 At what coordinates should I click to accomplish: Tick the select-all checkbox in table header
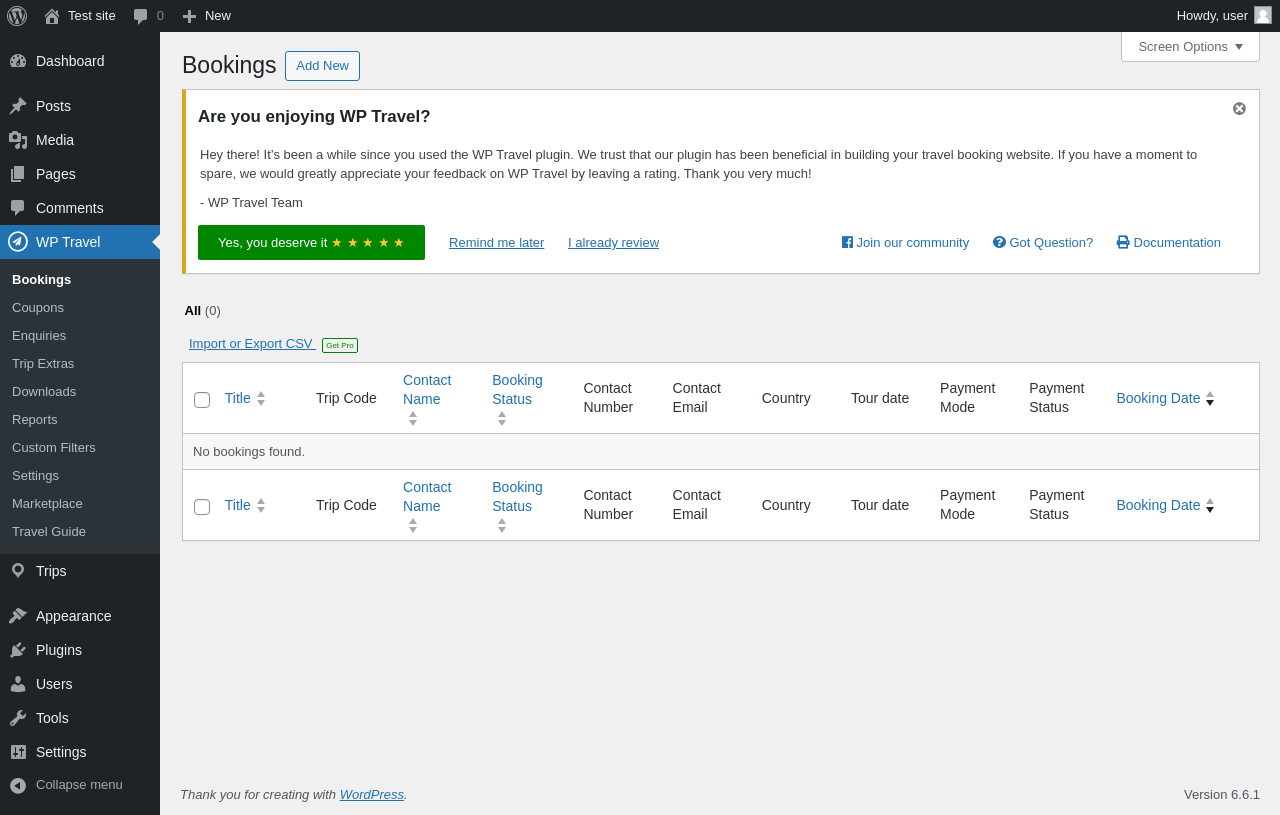[202, 400]
